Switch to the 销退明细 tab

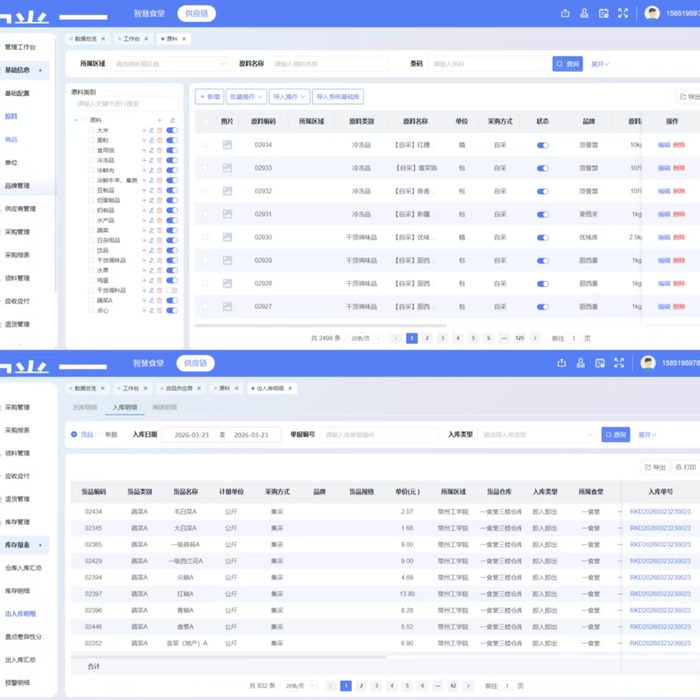coord(164,408)
